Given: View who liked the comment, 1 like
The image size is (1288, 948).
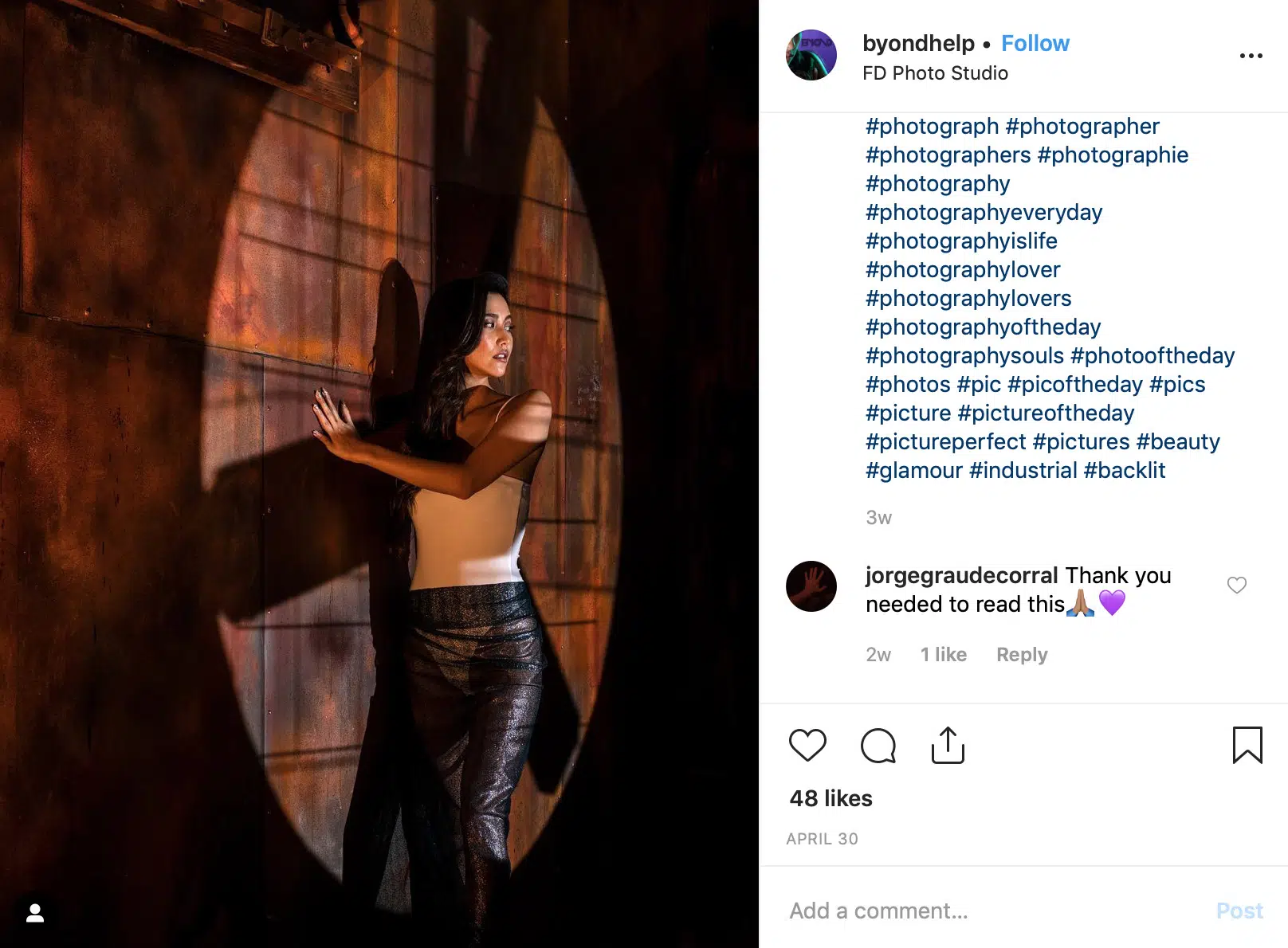Looking at the screenshot, I should [x=944, y=655].
